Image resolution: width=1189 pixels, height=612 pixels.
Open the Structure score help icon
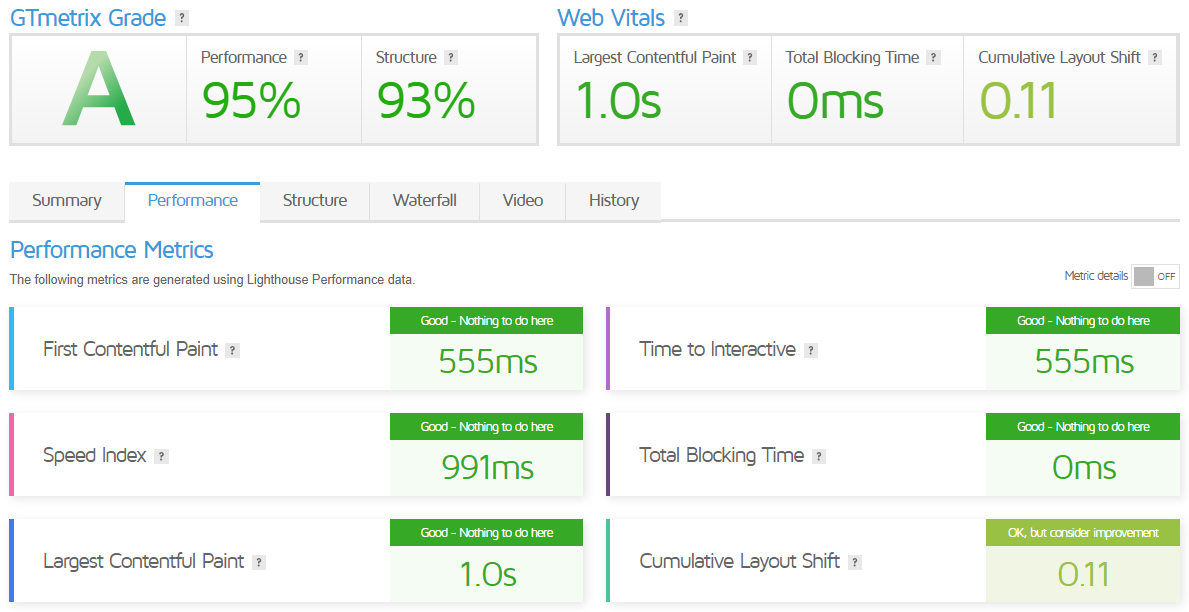pyautogui.click(x=451, y=58)
